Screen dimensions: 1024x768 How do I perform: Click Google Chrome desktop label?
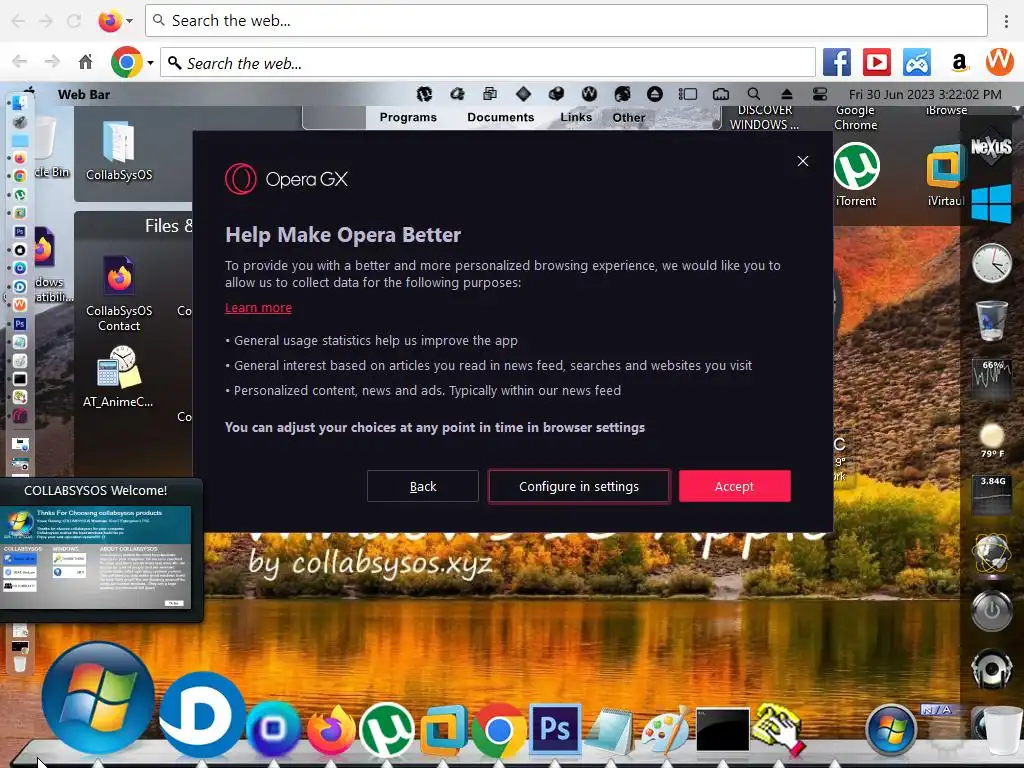855,118
